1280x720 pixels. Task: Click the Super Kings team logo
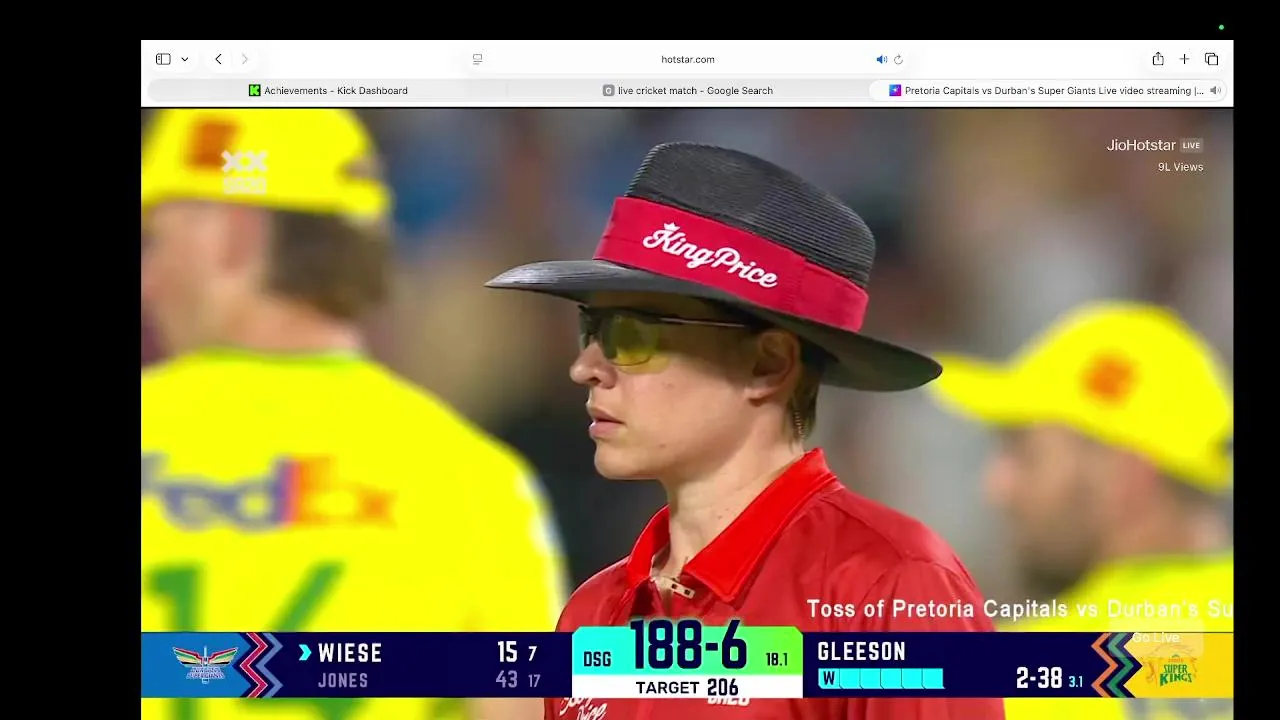1177,670
